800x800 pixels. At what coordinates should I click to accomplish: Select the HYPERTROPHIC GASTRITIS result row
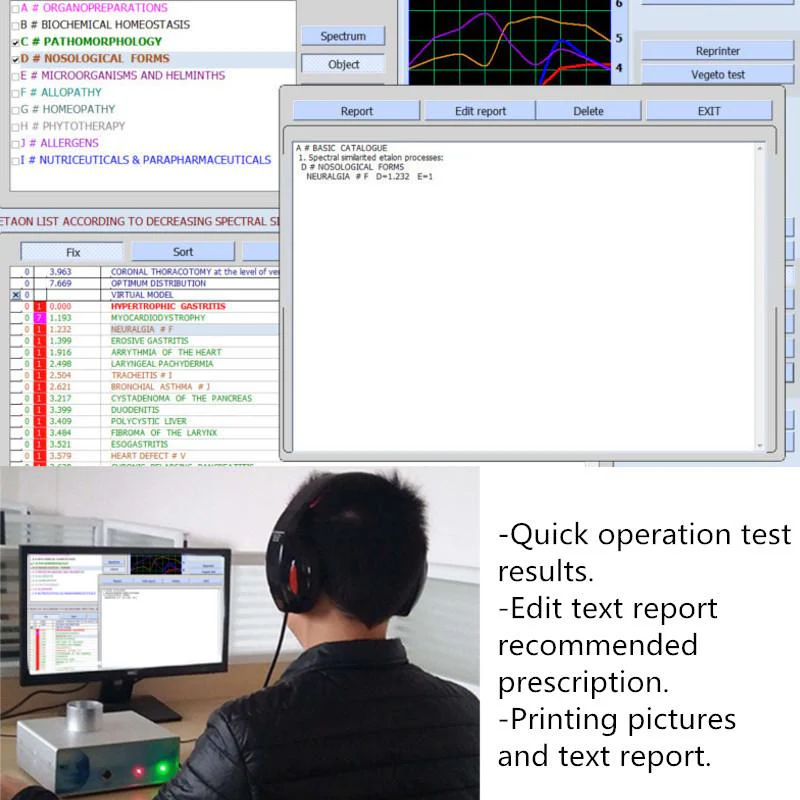(x=170, y=306)
